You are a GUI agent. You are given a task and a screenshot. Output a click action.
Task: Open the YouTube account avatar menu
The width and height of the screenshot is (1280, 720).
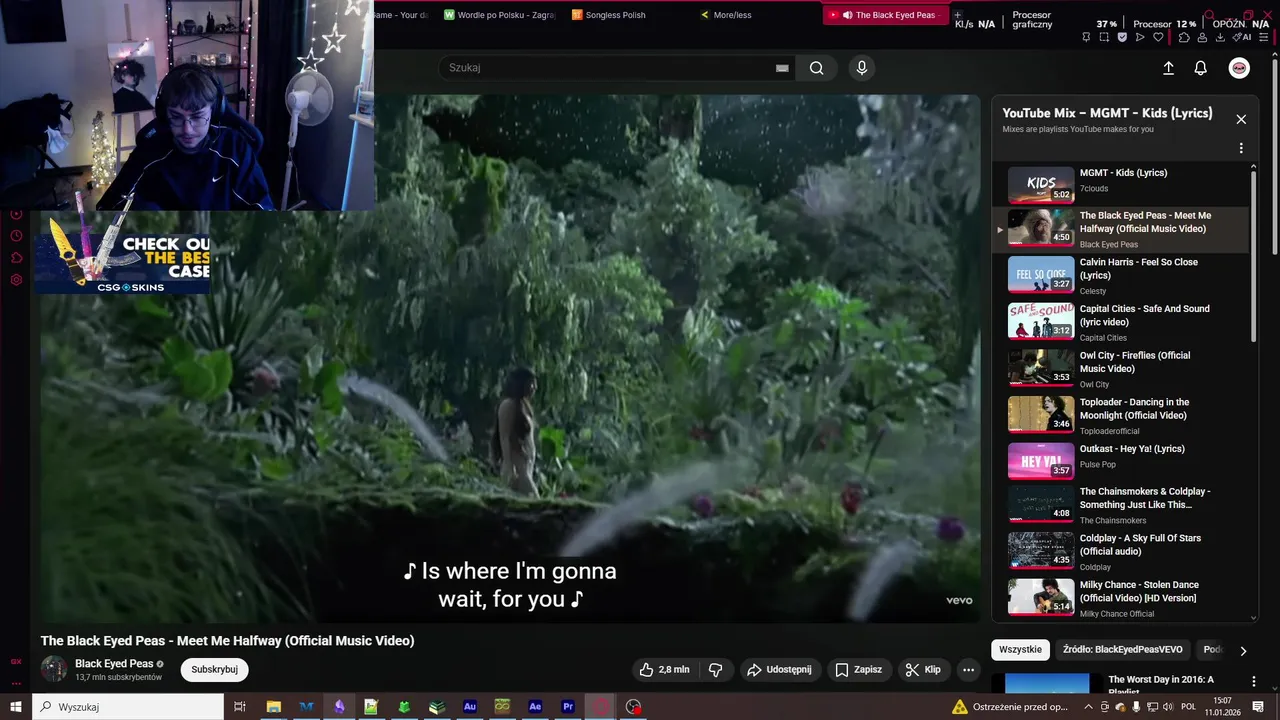[x=1239, y=68]
